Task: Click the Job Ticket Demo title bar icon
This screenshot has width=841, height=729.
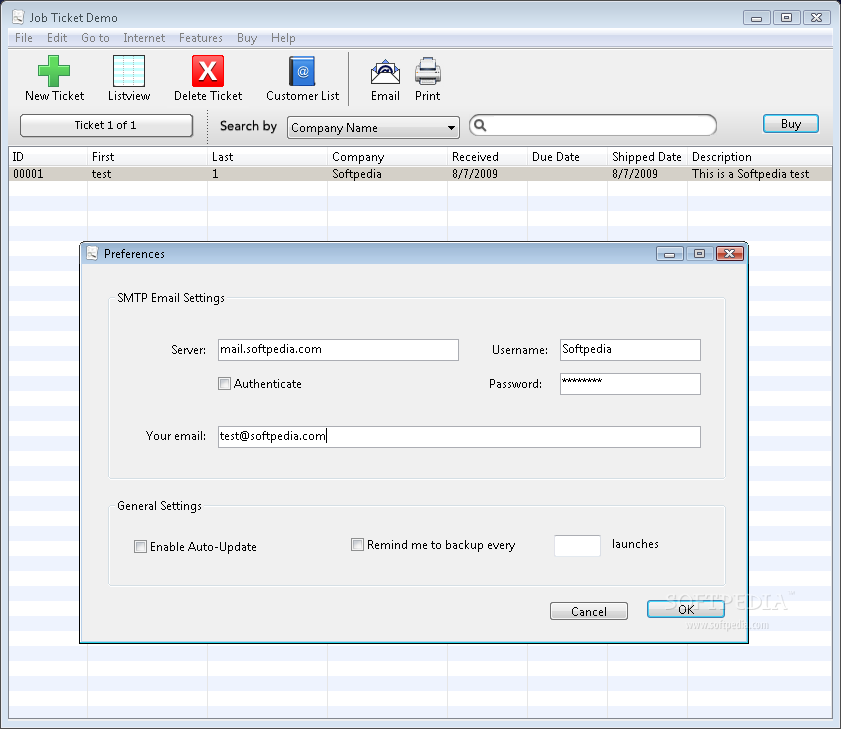Action: pyautogui.click(x=18, y=17)
